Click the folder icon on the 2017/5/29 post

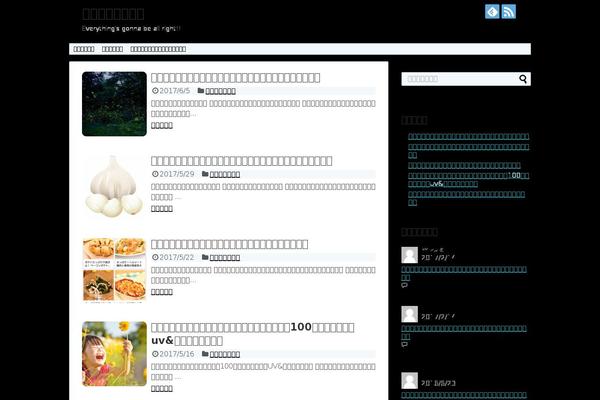pos(205,174)
